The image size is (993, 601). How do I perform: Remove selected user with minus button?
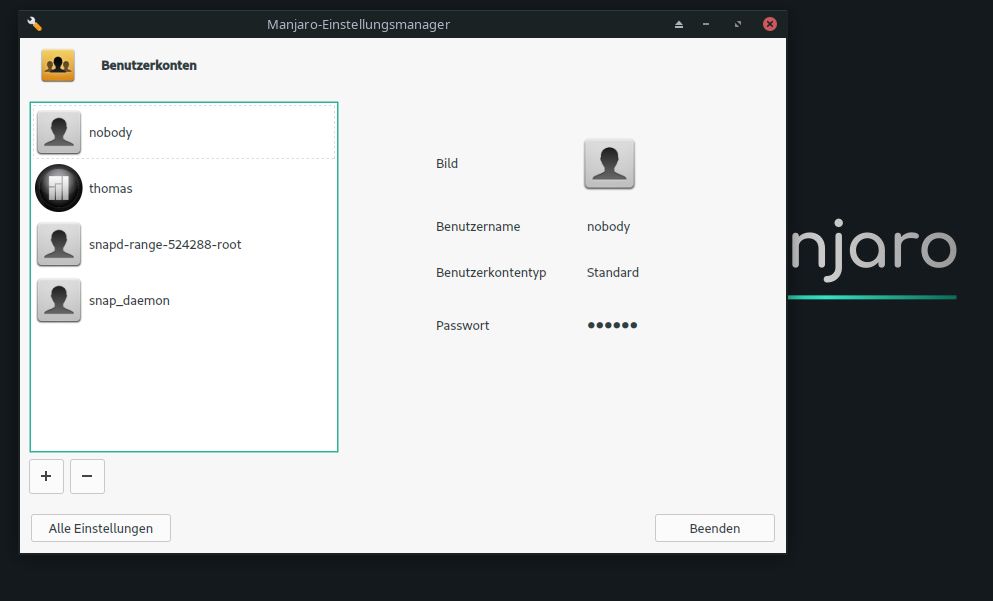87,477
